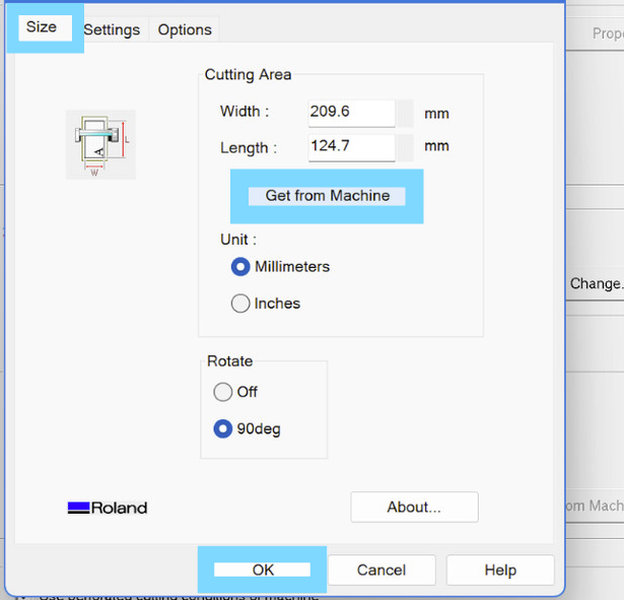The height and width of the screenshot is (600, 624).
Task: Open the Settings tab
Action: pyautogui.click(x=112, y=30)
